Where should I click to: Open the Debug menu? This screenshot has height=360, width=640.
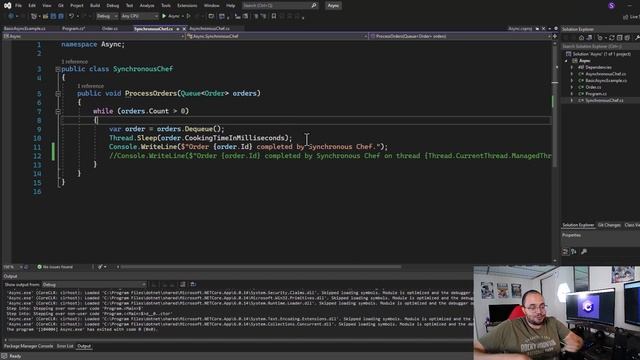click(x=113, y=6)
